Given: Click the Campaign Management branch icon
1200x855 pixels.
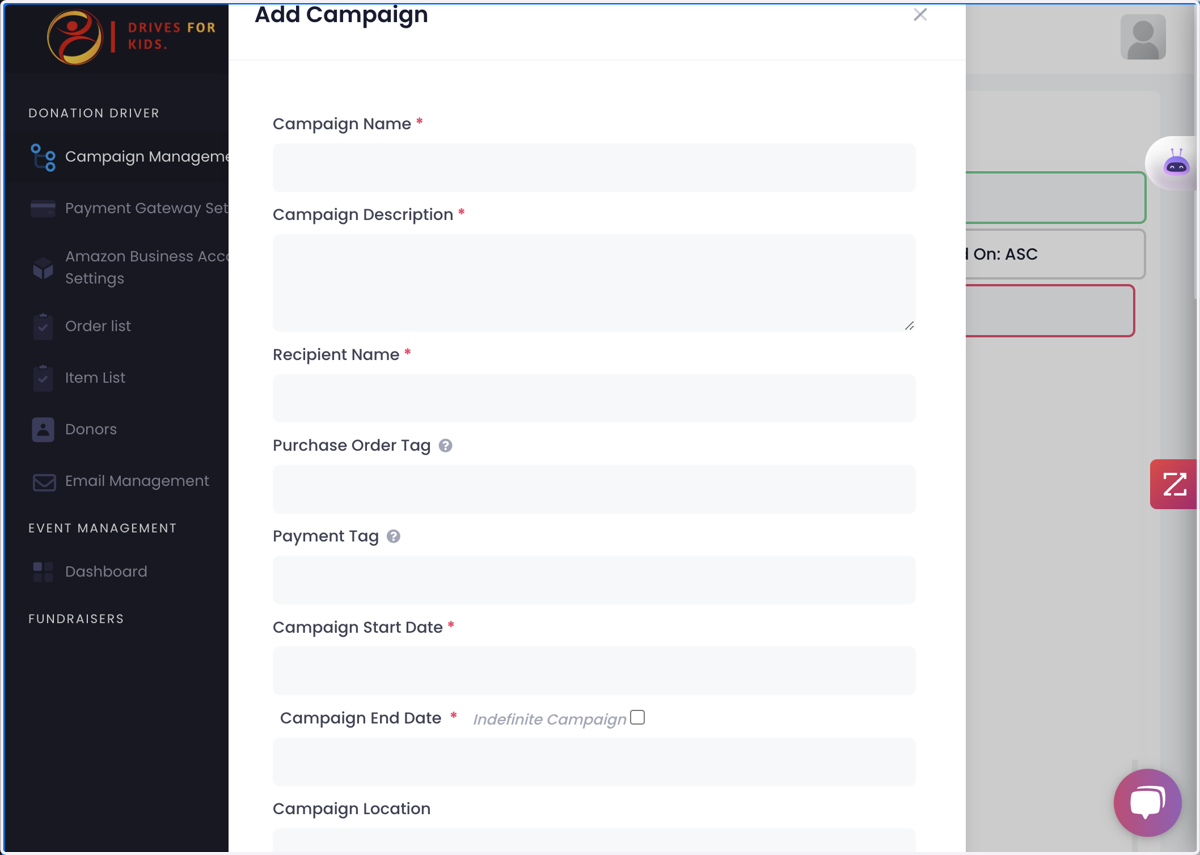Looking at the screenshot, I should coord(43,157).
